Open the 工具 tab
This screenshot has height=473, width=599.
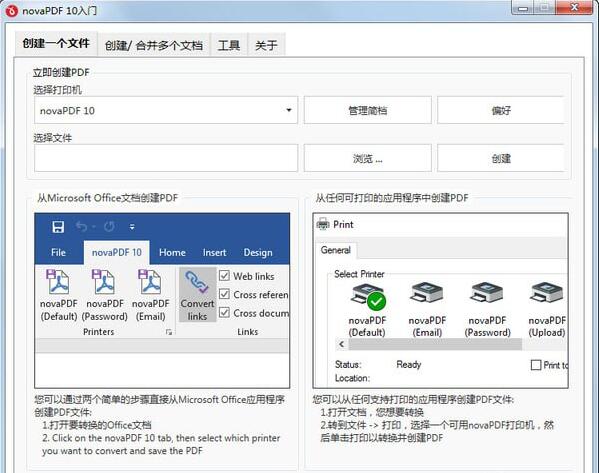pos(228,46)
